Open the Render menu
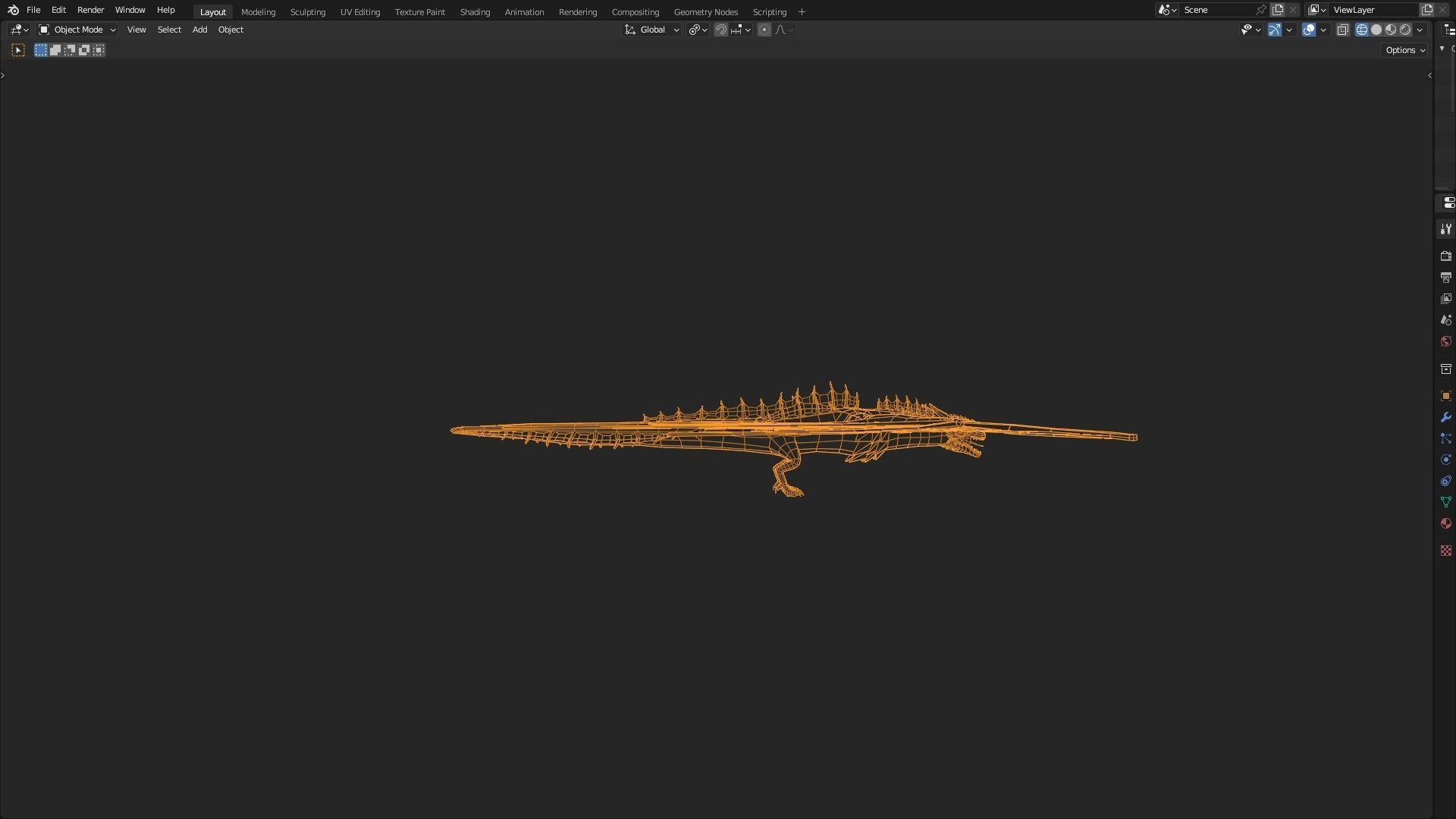The width and height of the screenshot is (1456, 819). (x=90, y=10)
